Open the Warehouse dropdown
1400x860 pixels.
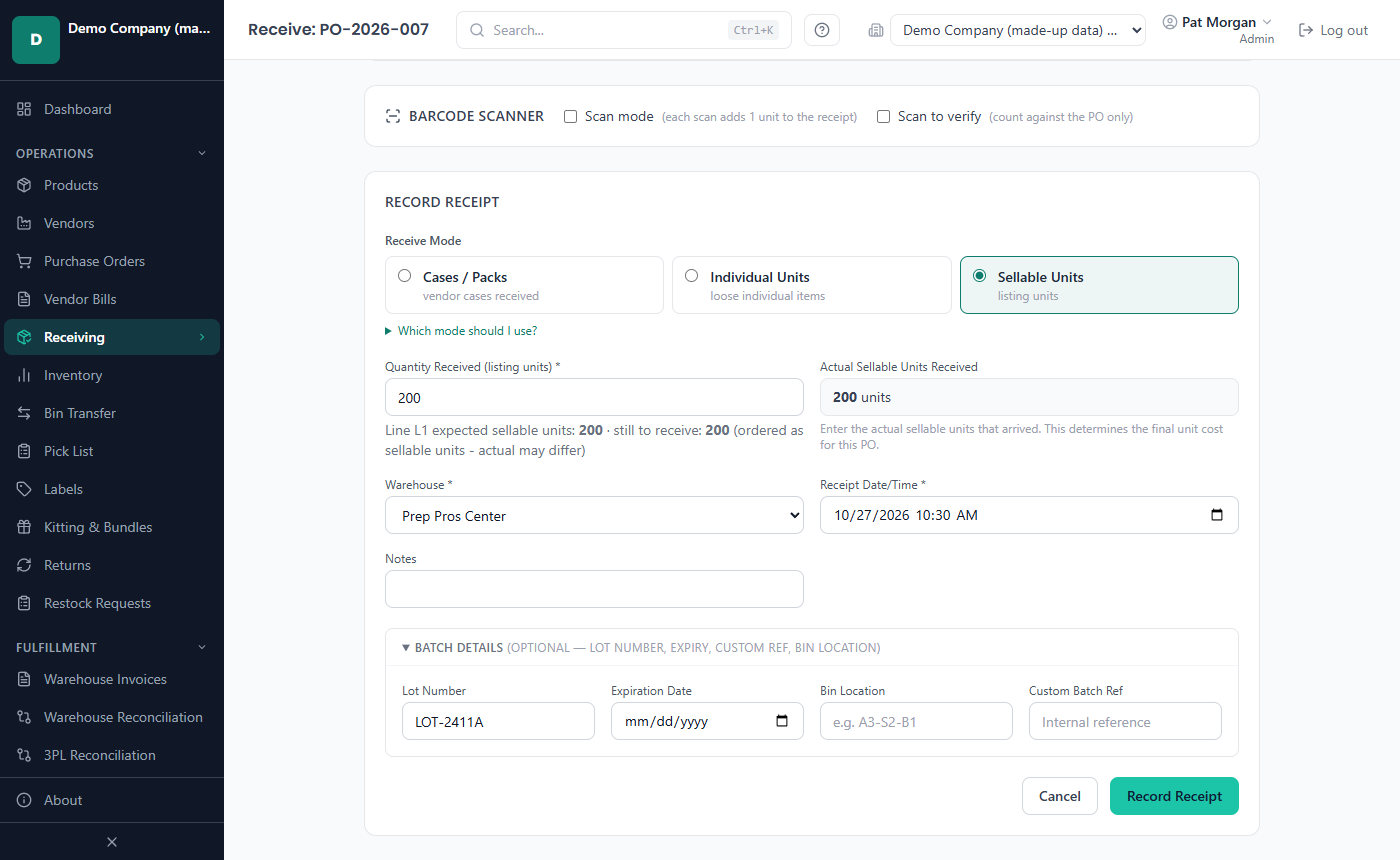[x=594, y=515]
